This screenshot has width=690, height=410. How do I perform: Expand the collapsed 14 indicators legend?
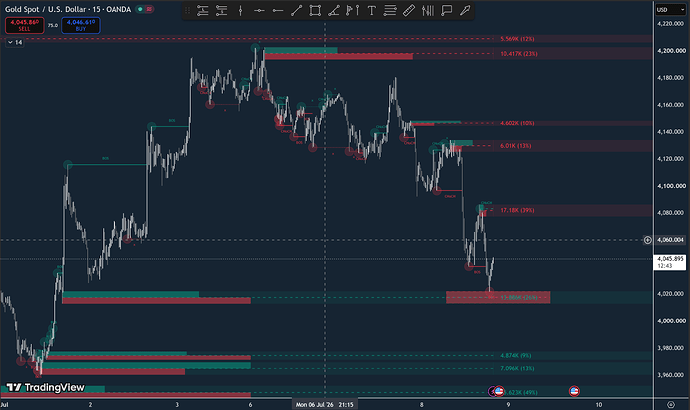(15, 42)
